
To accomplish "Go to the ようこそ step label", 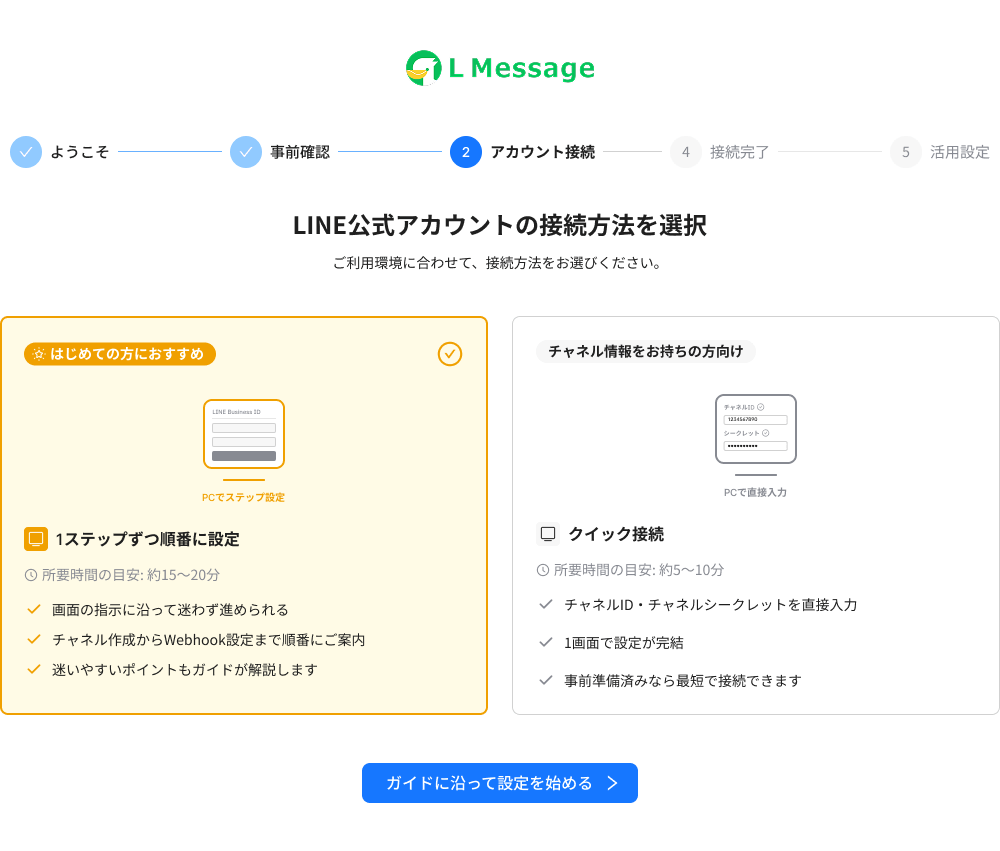I will click(80, 152).
